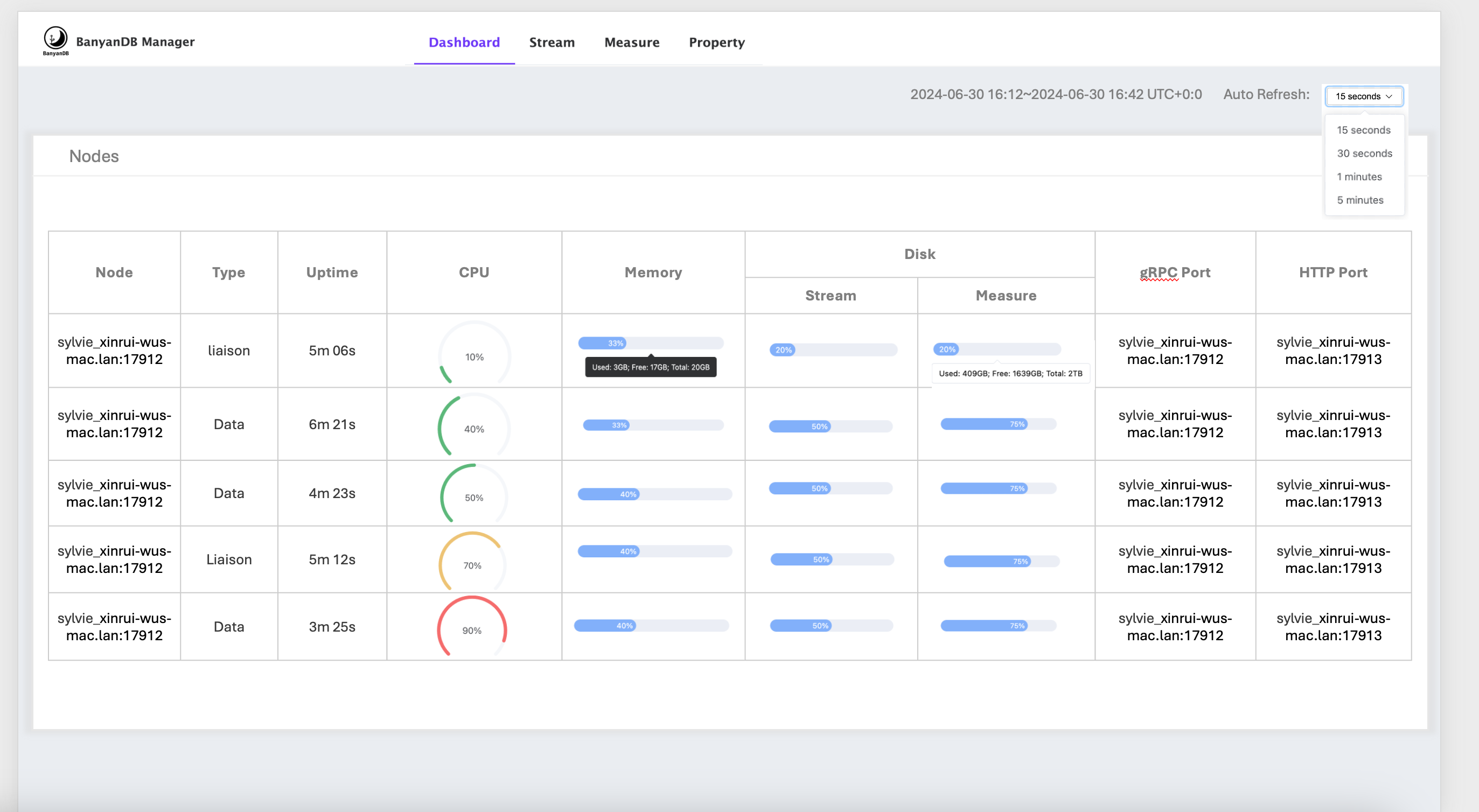The width and height of the screenshot is (1479, 812).
Task: Switch to the Stream tab
Action: (551, 43)
